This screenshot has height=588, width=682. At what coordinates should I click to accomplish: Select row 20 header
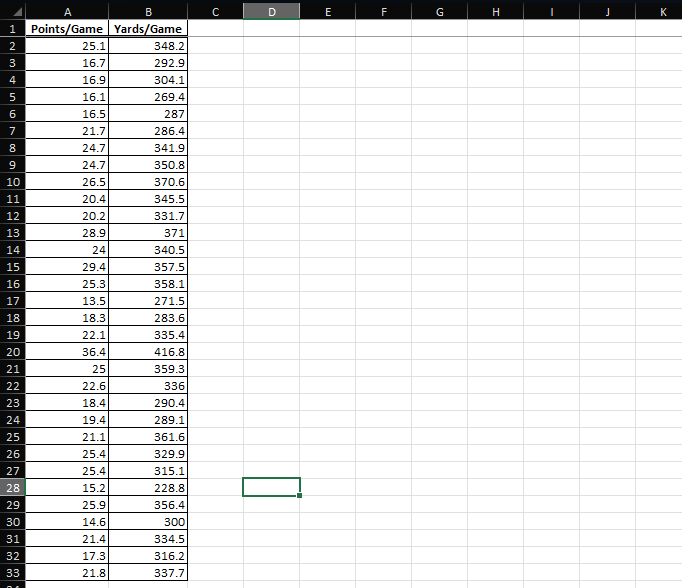[13, 352]
